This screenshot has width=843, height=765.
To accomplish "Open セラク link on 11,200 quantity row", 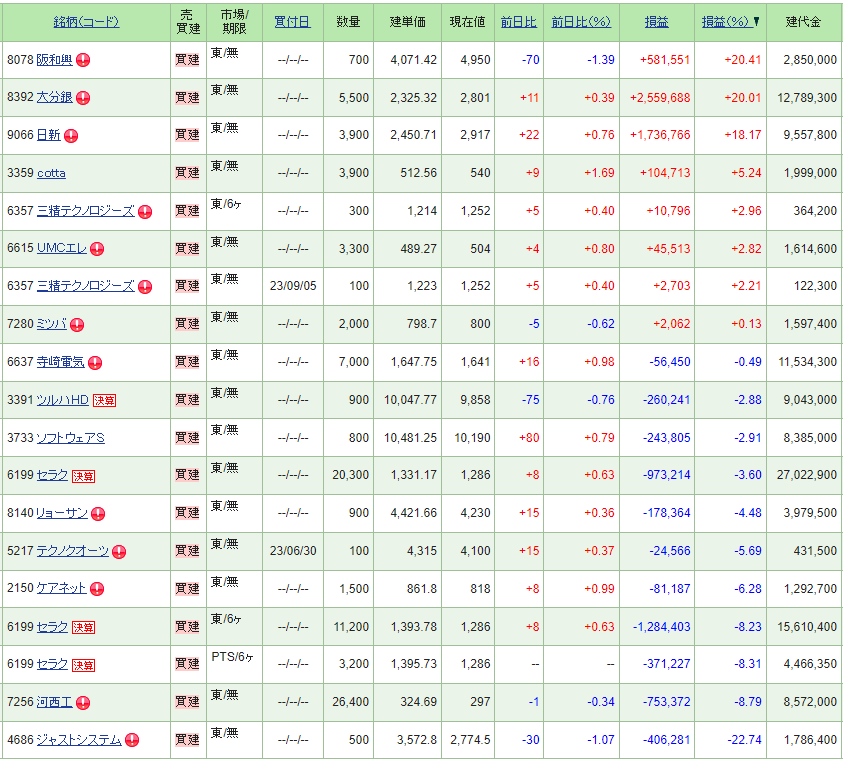I will pos(52,627).
